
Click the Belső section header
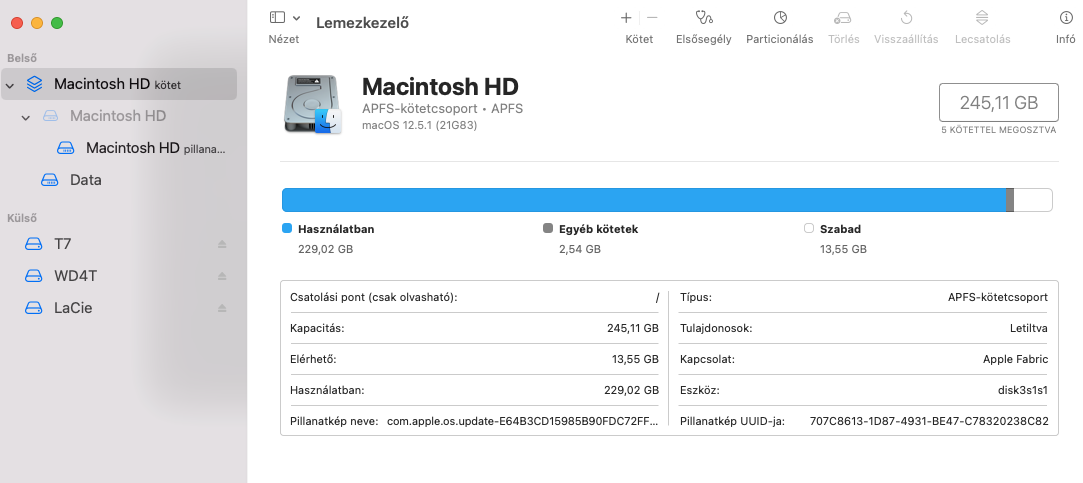(x=22, y=58)
